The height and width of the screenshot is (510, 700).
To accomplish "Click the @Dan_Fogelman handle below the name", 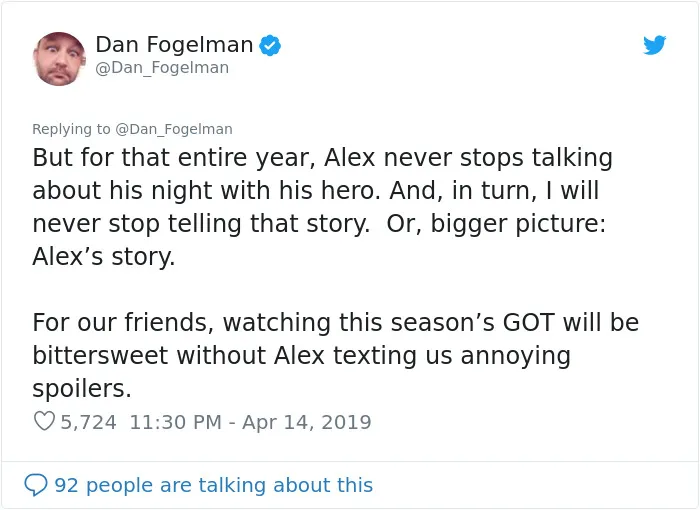I will pyautogui.click(x=162, y=68).
